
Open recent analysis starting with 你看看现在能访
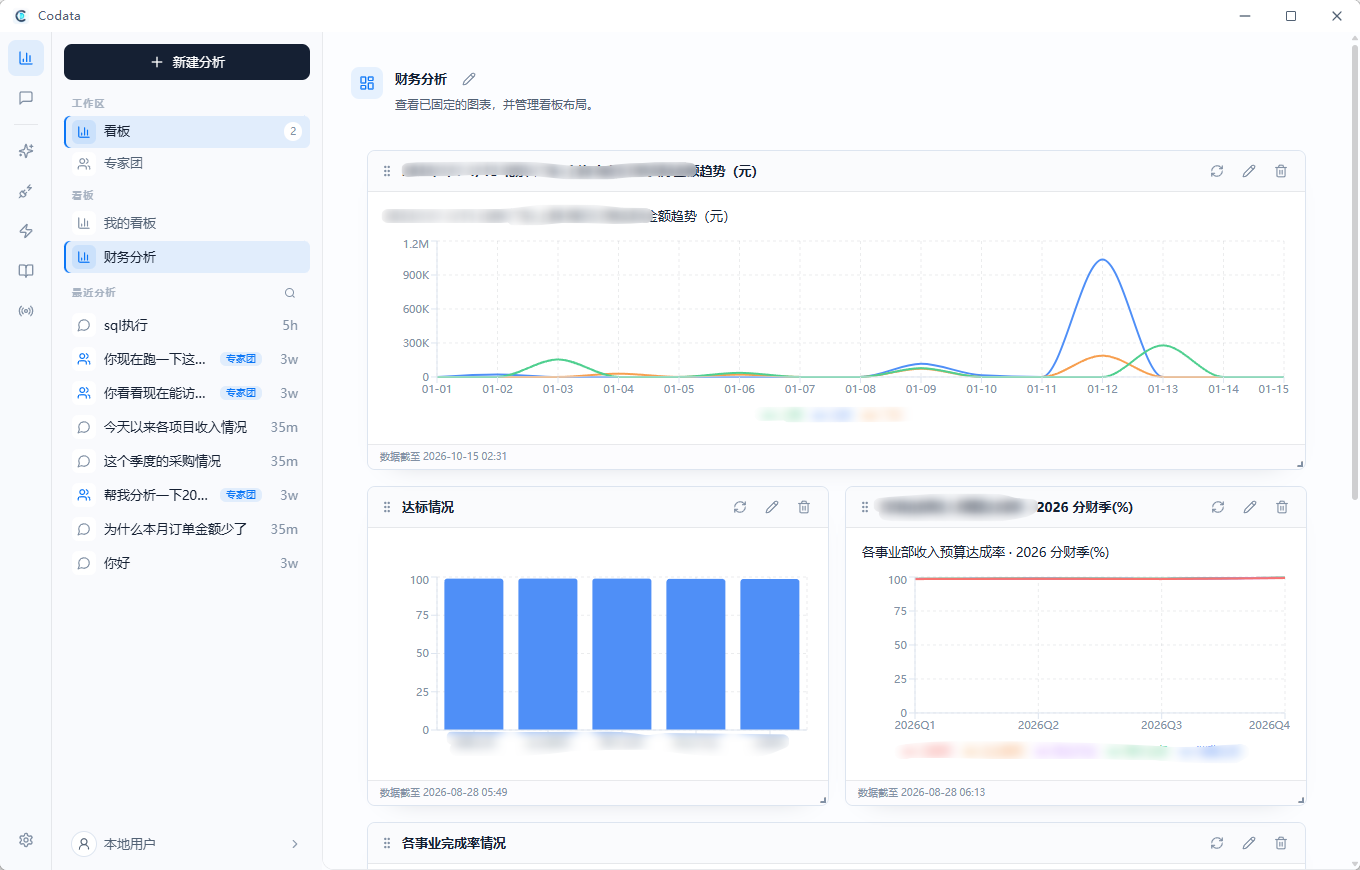click(x=187, y=393)
